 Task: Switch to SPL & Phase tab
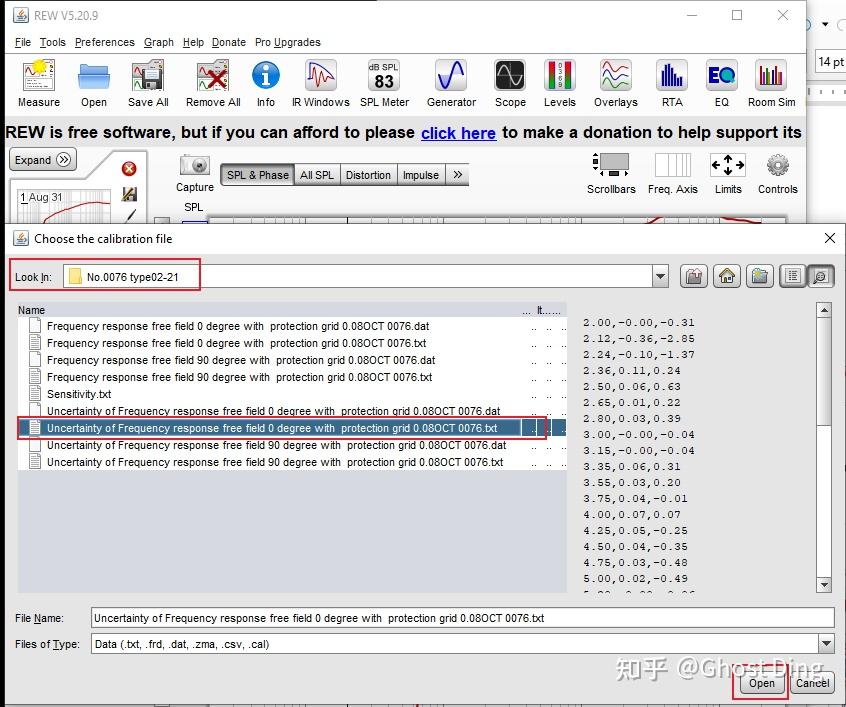point(257,175)
